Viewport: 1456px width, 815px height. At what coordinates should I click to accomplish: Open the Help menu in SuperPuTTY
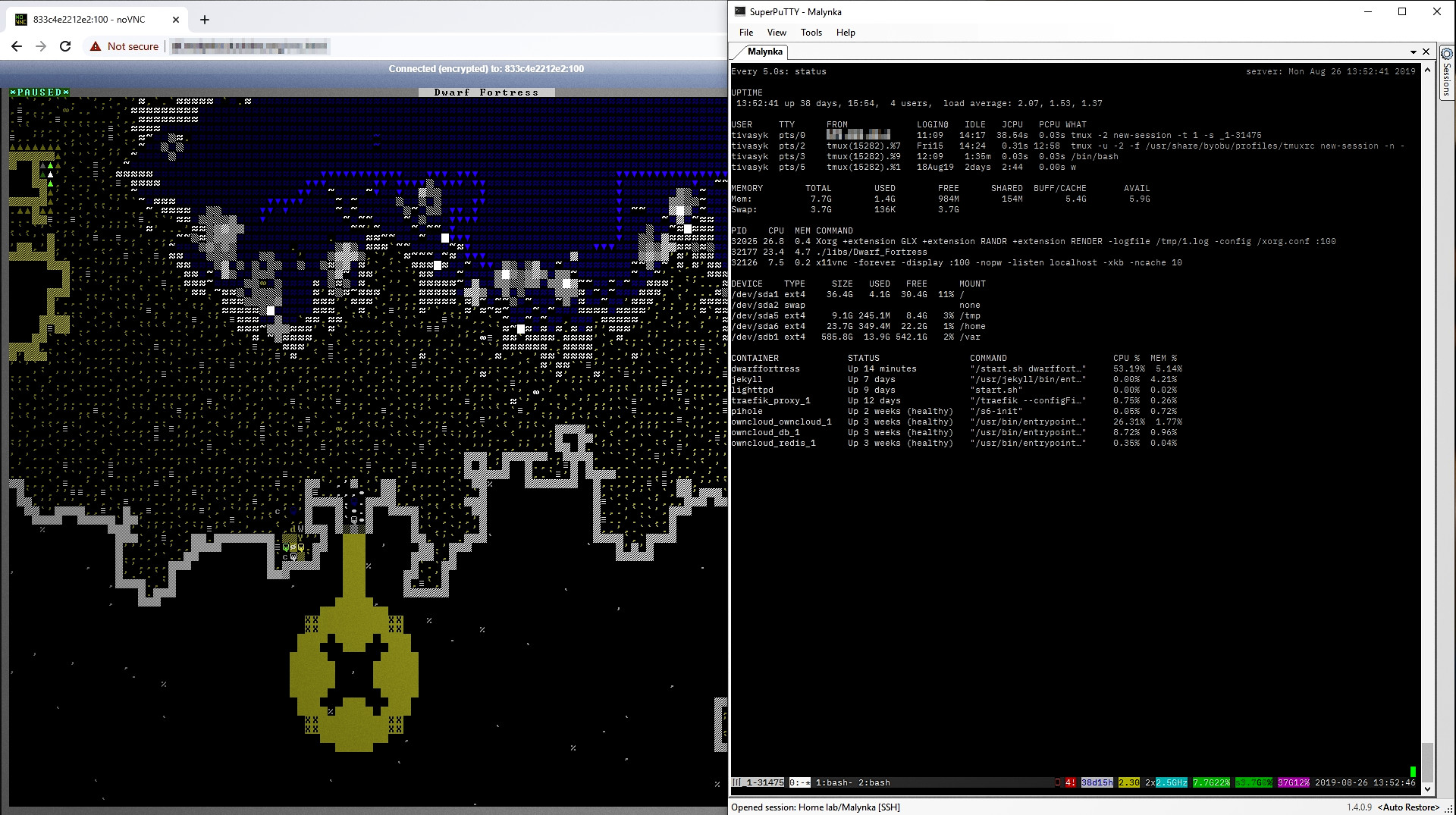point(846,33)
